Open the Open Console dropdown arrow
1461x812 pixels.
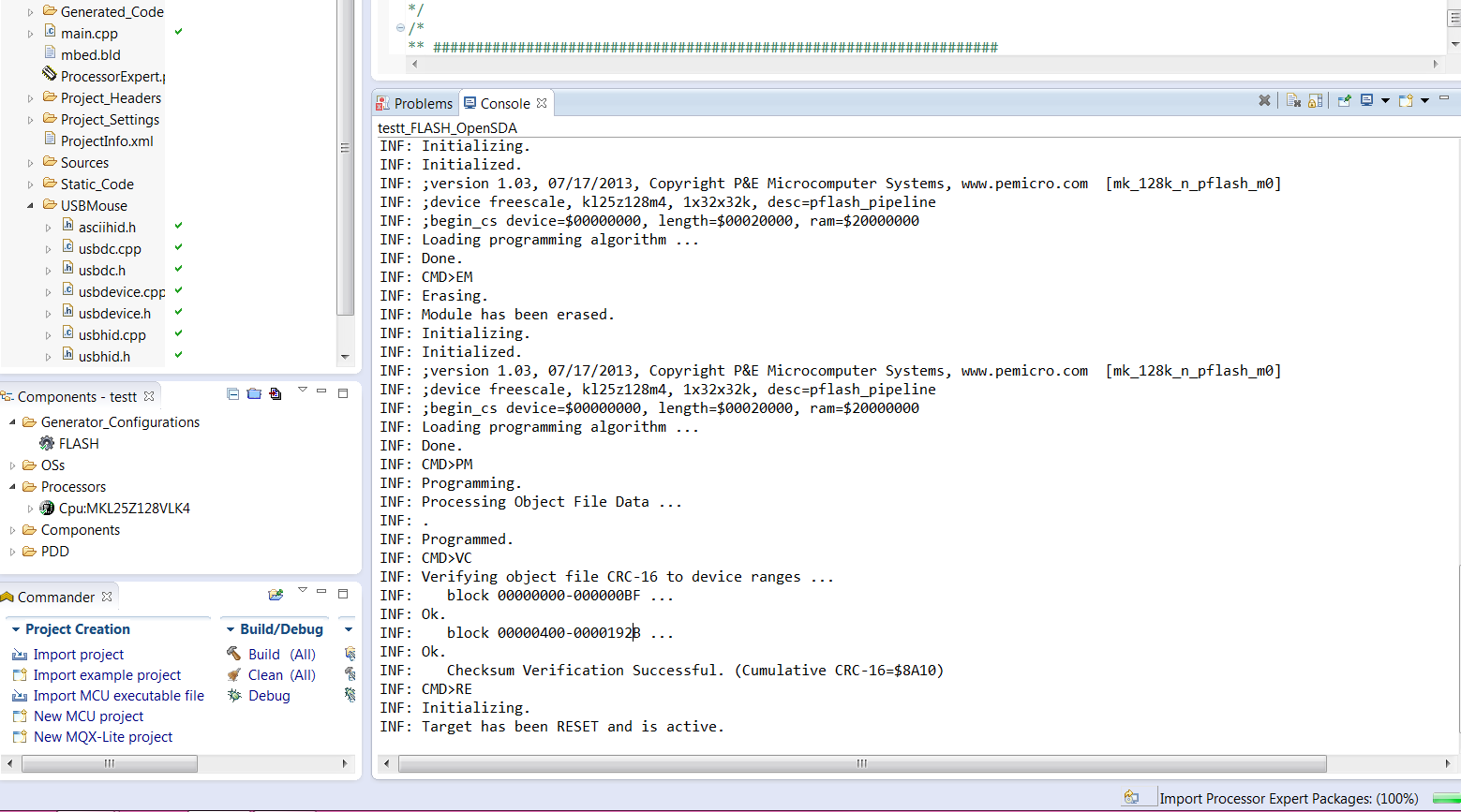pos(1424,101)
